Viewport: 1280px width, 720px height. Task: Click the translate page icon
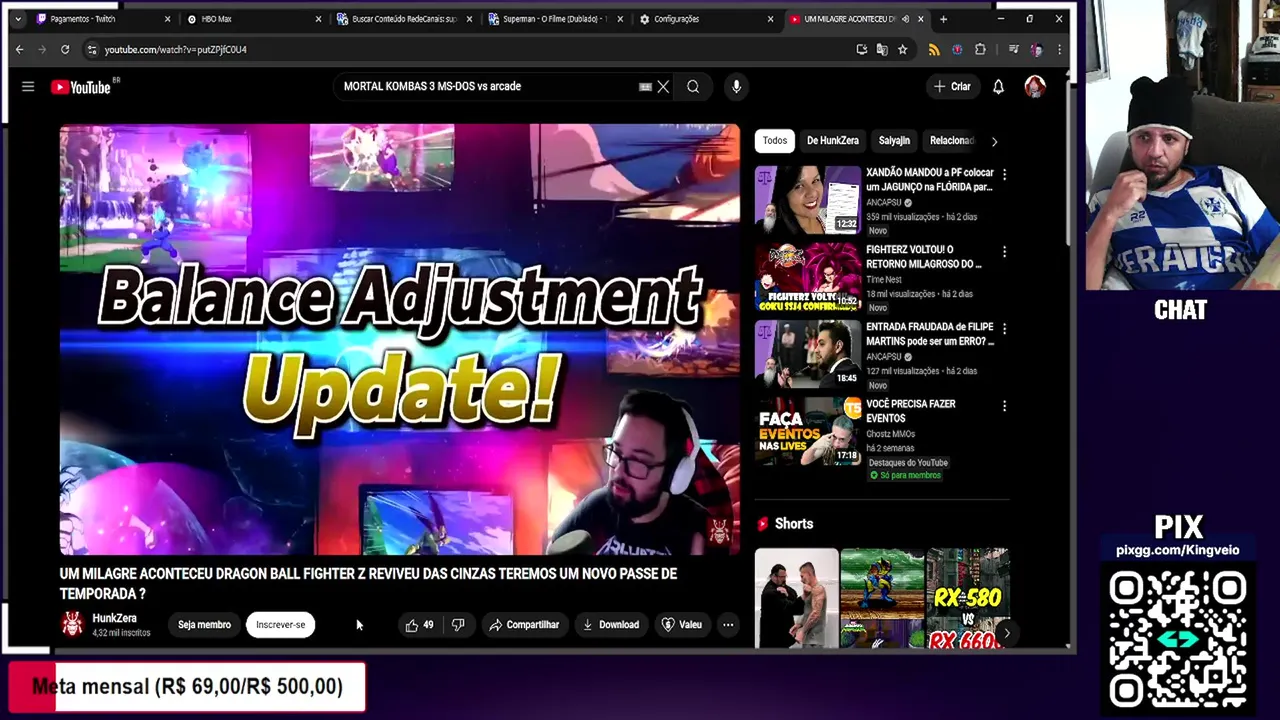pos(882,49)
